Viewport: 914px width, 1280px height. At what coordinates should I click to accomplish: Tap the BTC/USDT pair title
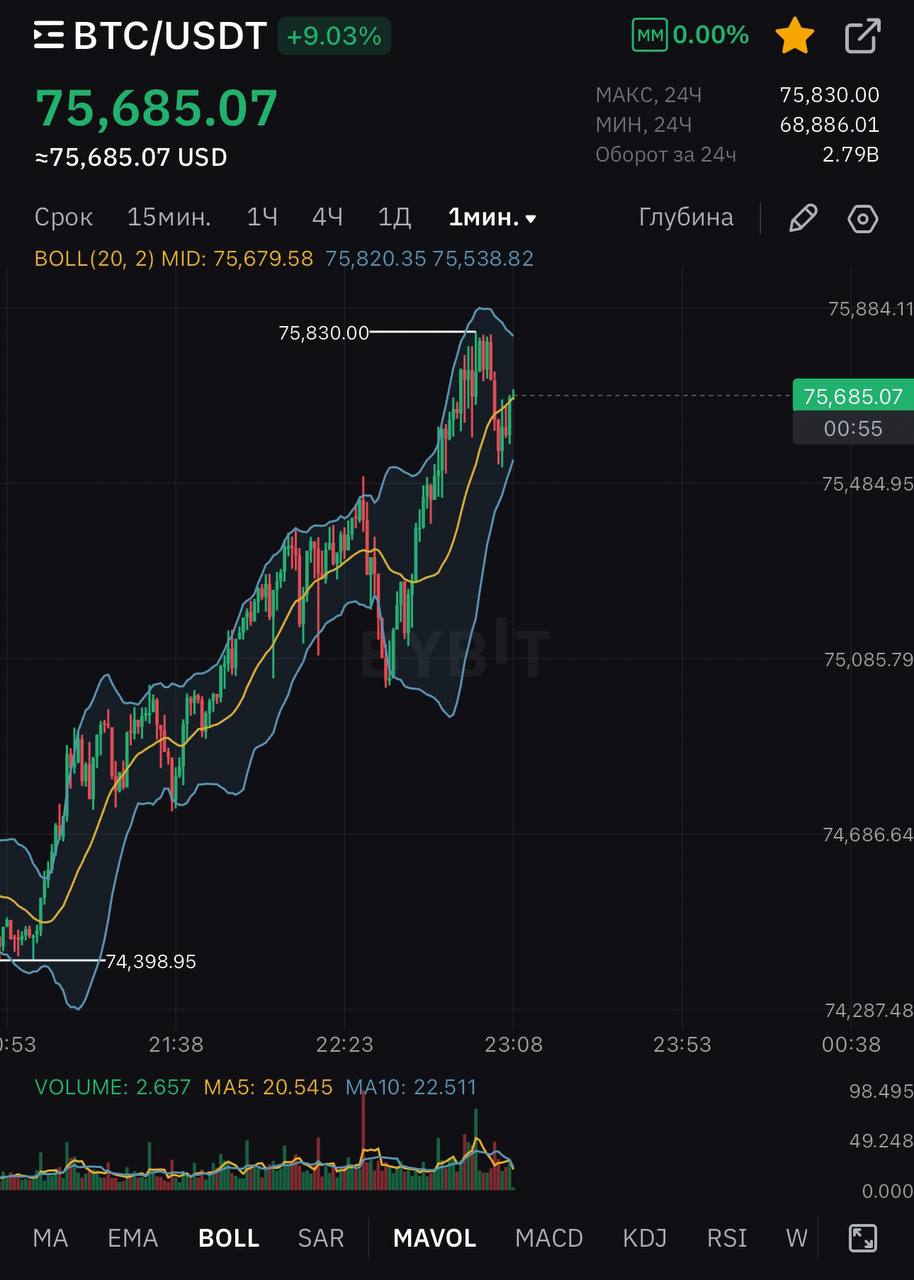[170, 36]
